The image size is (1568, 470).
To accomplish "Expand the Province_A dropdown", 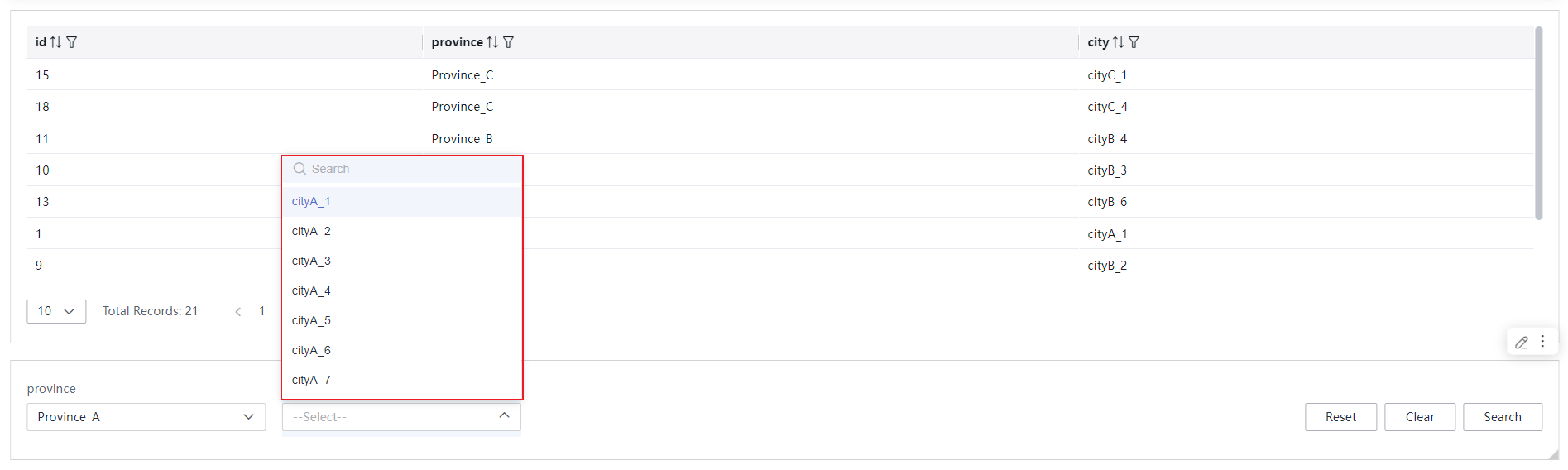I will point(146,417).
